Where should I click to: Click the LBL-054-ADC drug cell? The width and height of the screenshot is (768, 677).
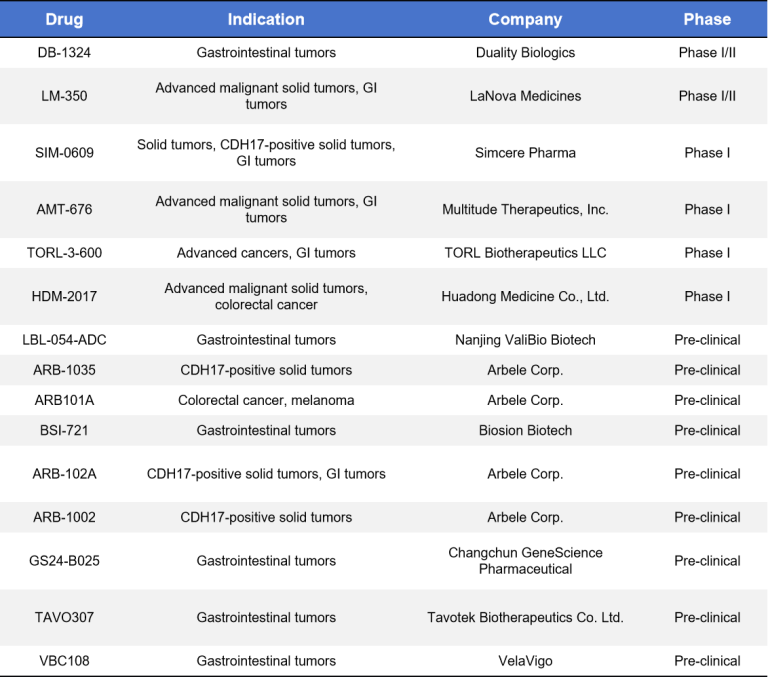click(64, 339)
